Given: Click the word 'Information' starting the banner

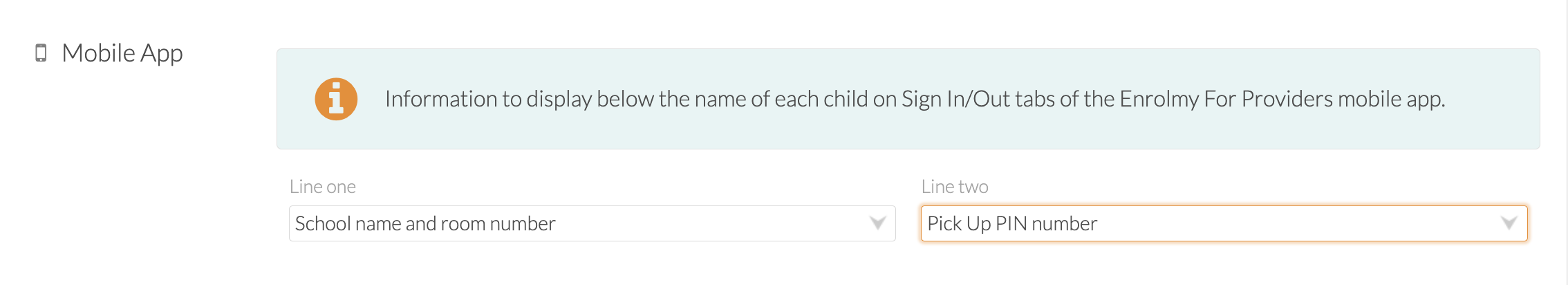Looking at the screenshot, I should click(x=441, y=99).
